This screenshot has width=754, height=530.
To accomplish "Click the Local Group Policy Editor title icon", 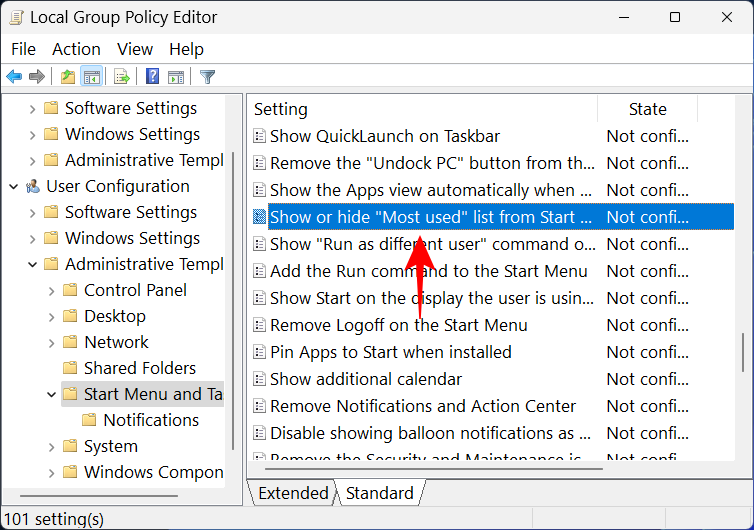I will coord(16,17).
